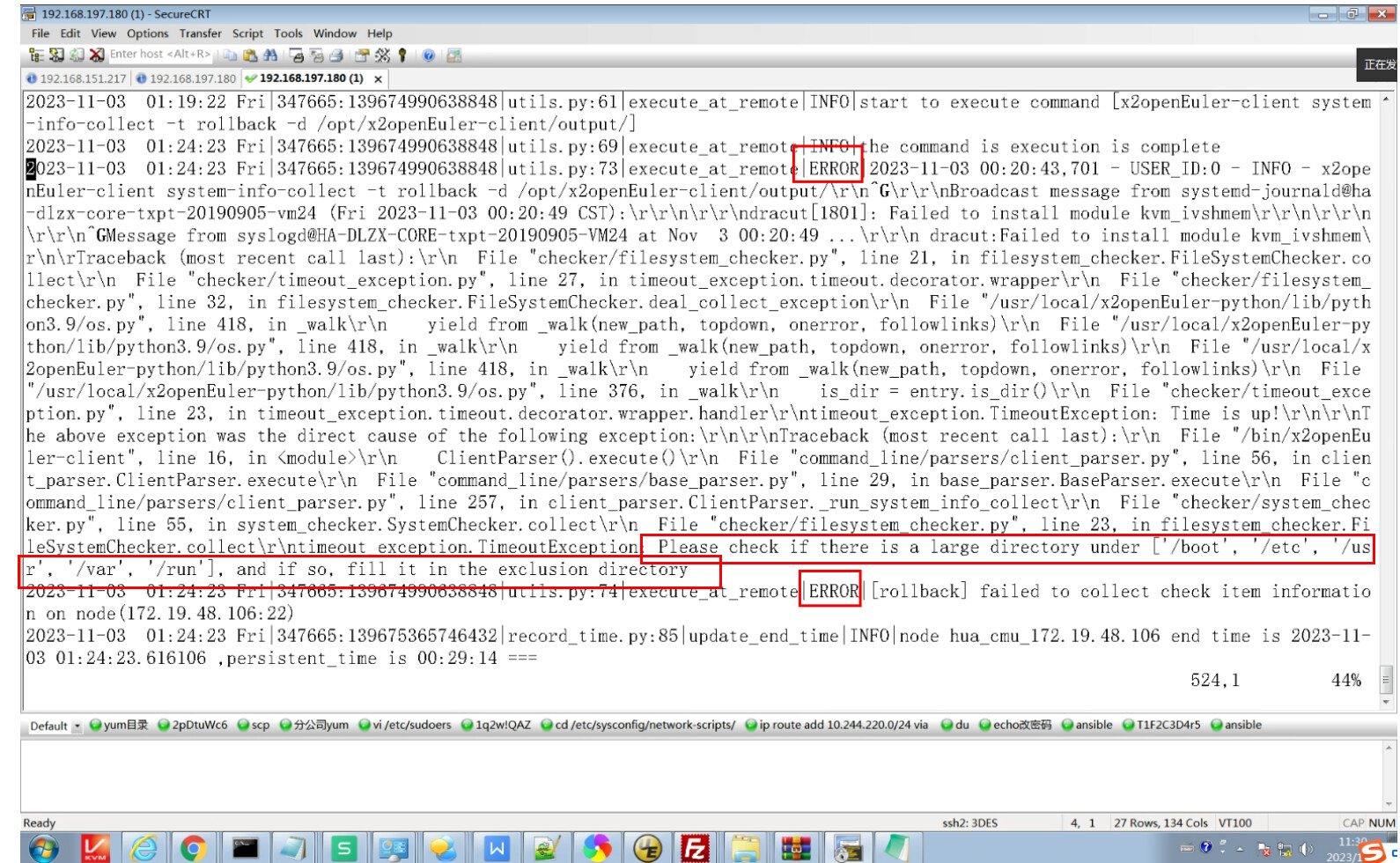Open the Script menu
This screenshot has height=863, width=1400.
(247, 33)
